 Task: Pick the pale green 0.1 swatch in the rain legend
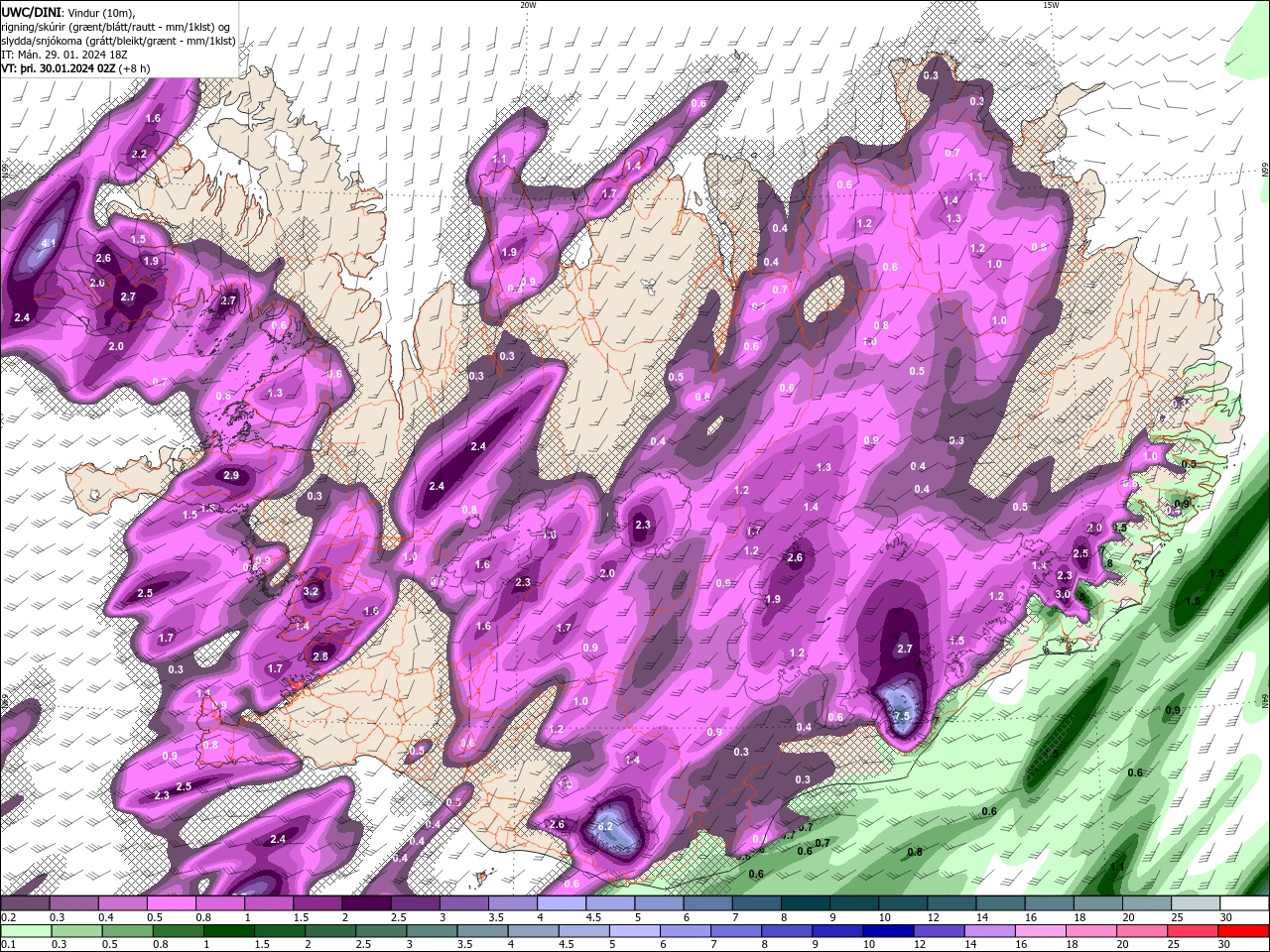tap(26, 931)
